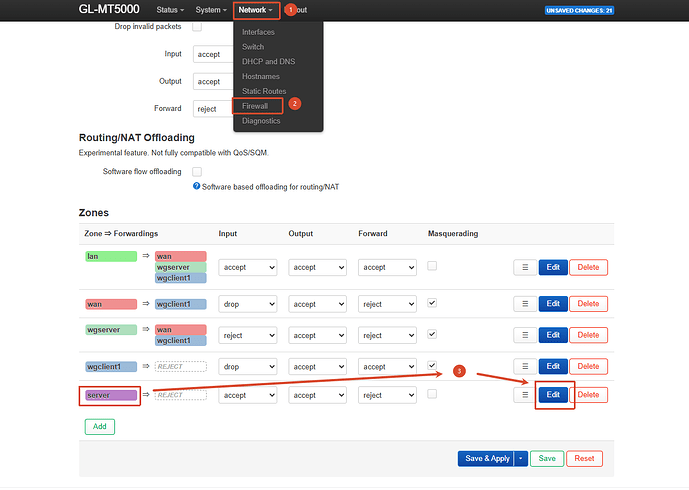
Task: Click the red wan zone label
Action: click(111, 304)
